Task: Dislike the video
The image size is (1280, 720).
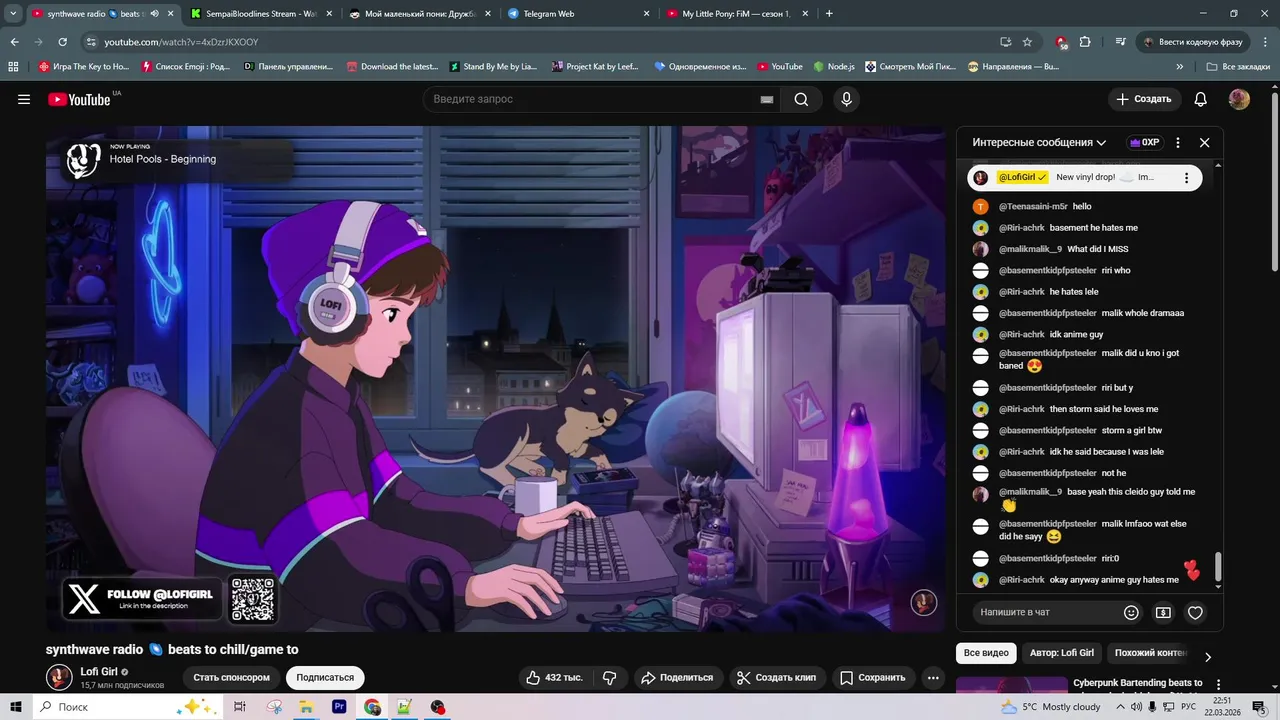Action: pyautogui.click(x=609, y=677)
